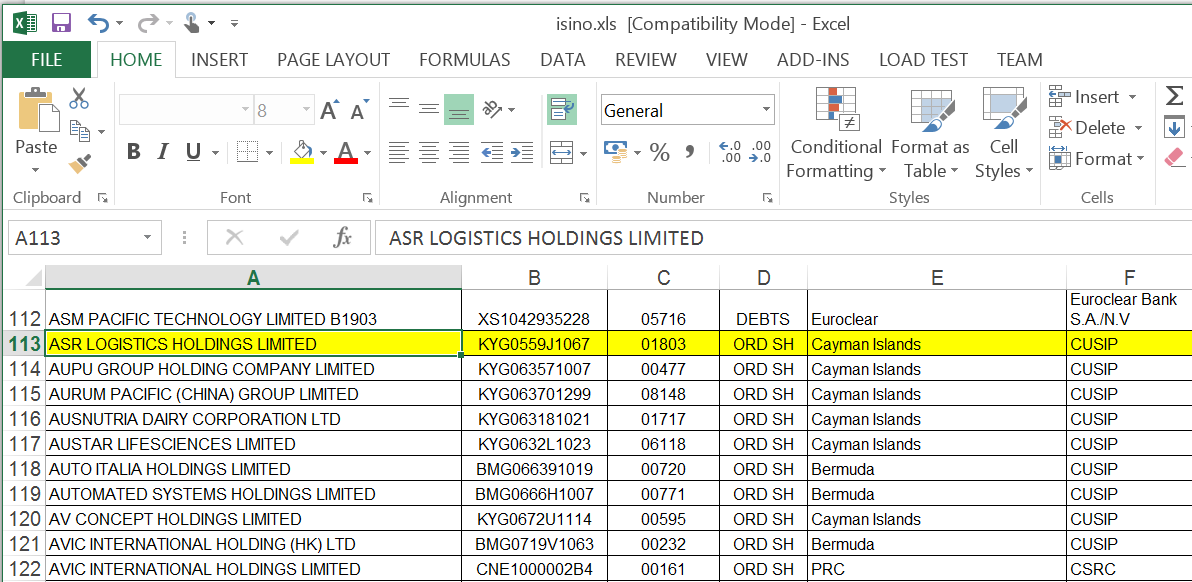Toggle Bottom Align (highlighted) button
Image resolution: width=1192 pixels, height=582 pixels.
click(x=459, y=109)
